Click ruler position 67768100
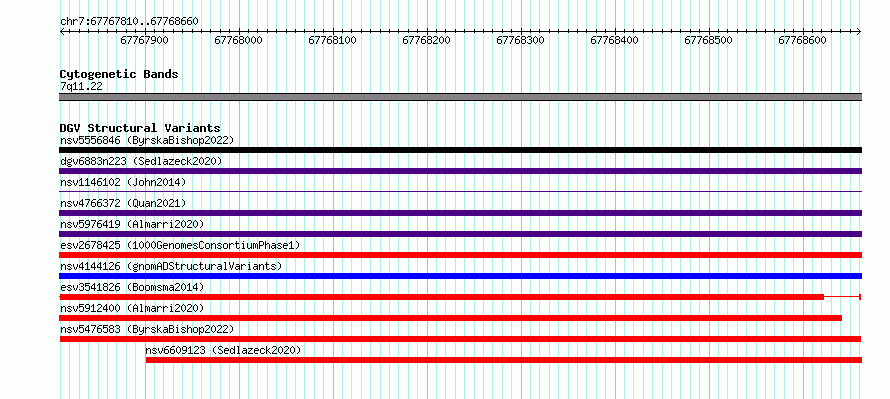 (x=333, y=40)
